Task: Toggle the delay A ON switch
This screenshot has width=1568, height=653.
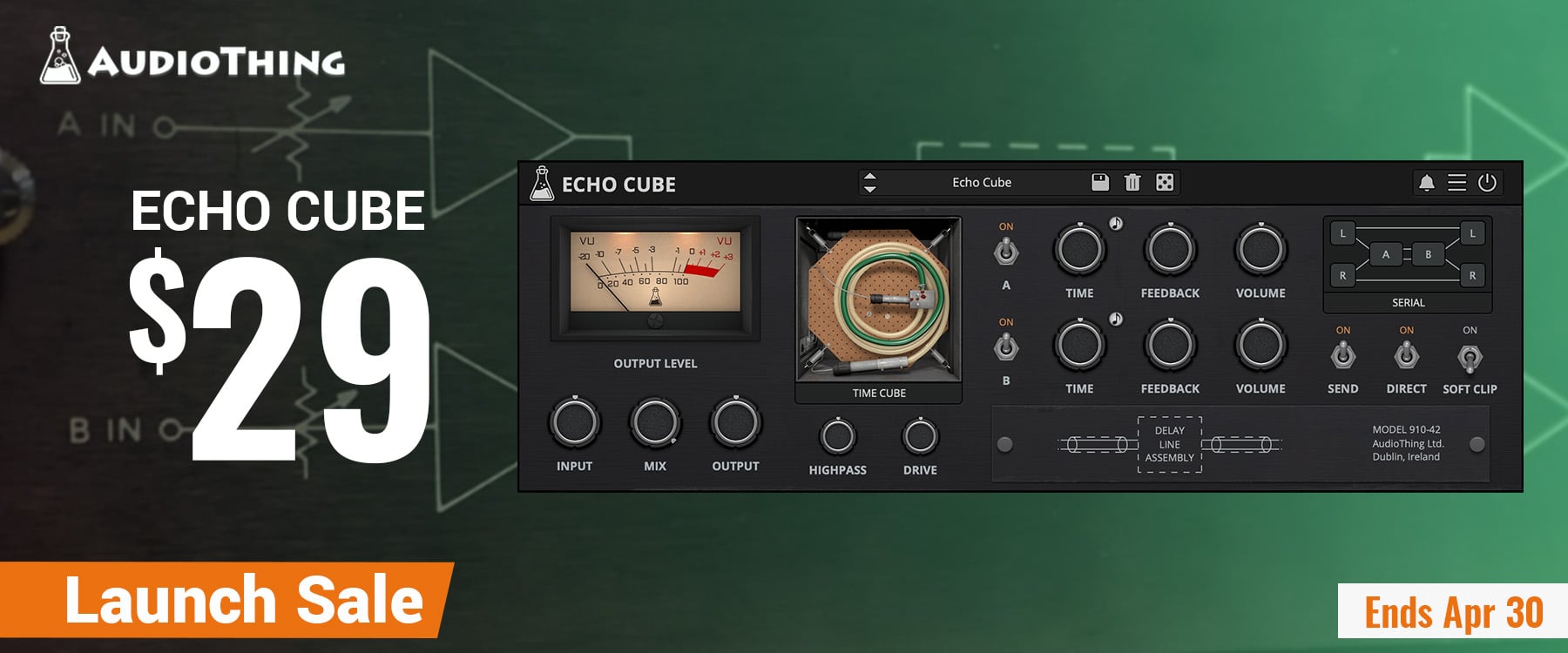Action: click(x=1006, y=253)
